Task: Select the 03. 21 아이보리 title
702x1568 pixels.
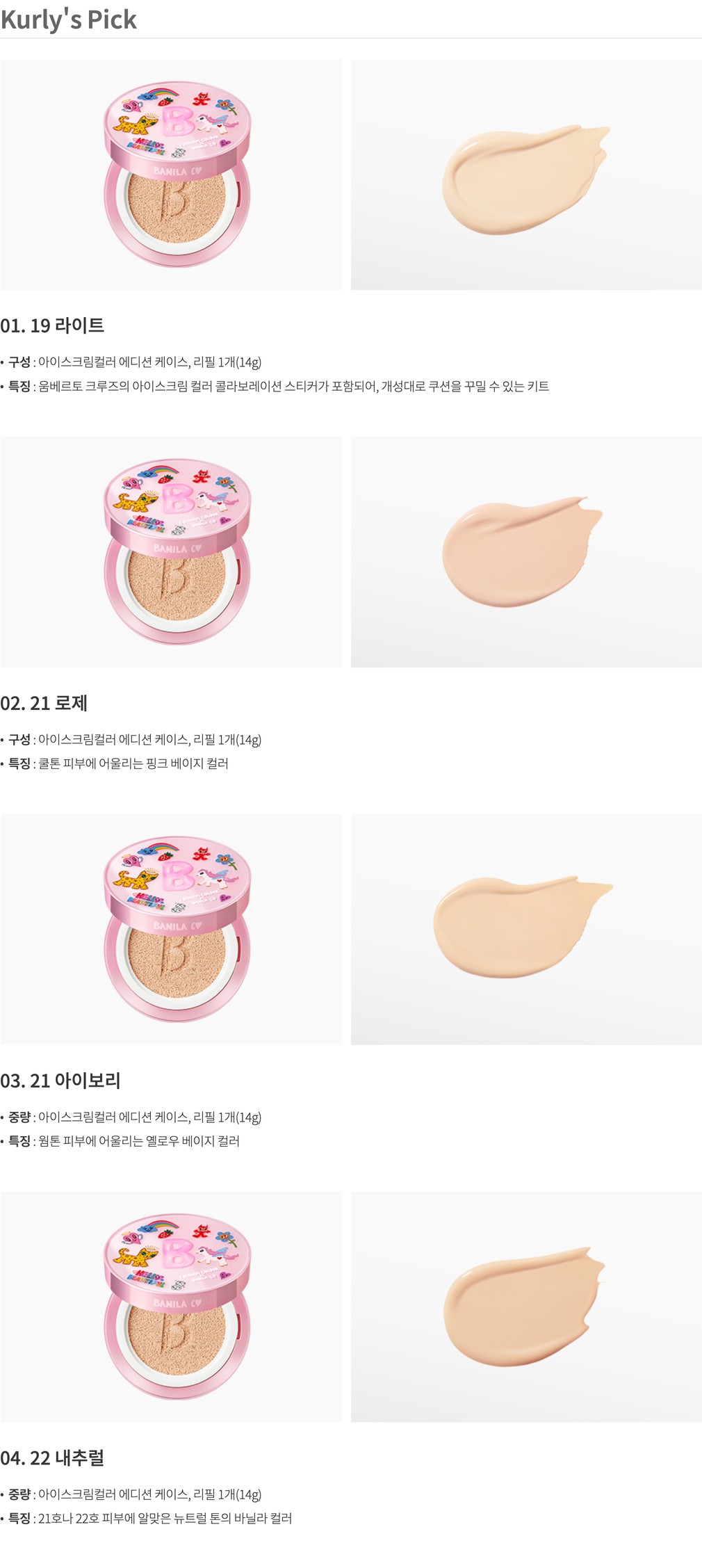Action: click(60, 1081)
